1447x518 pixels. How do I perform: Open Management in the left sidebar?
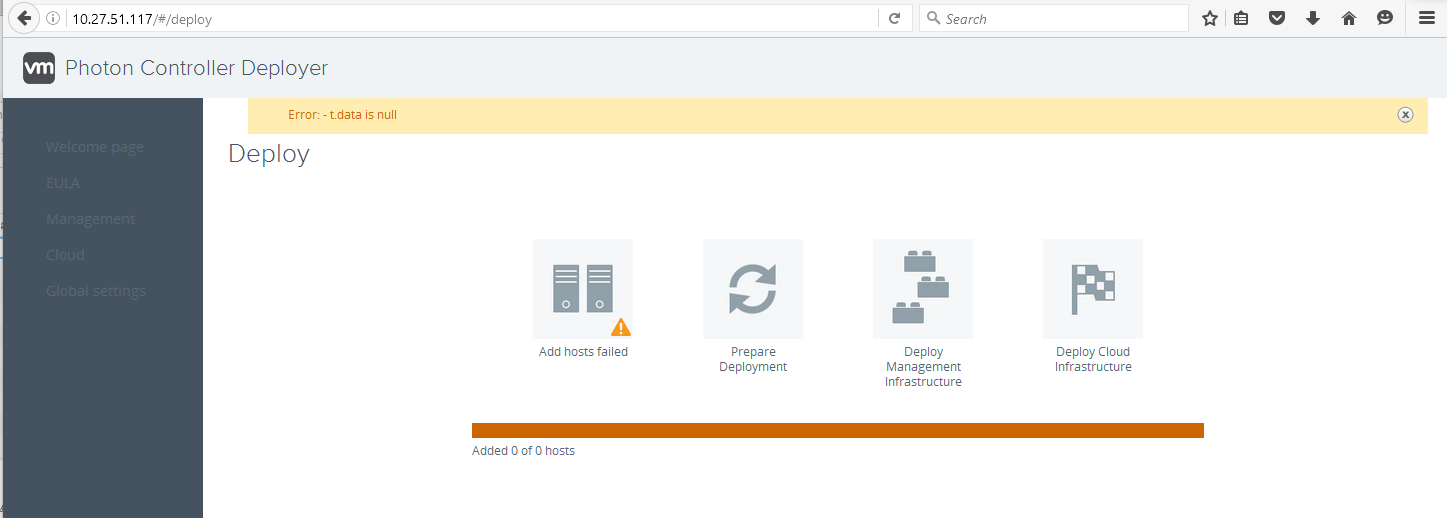pyautogui.click(x=90, y=219)
